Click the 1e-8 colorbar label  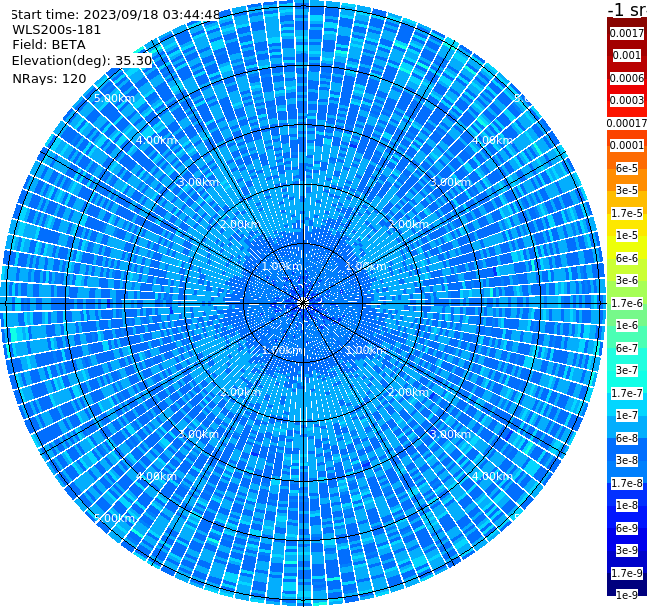[627, 505]
